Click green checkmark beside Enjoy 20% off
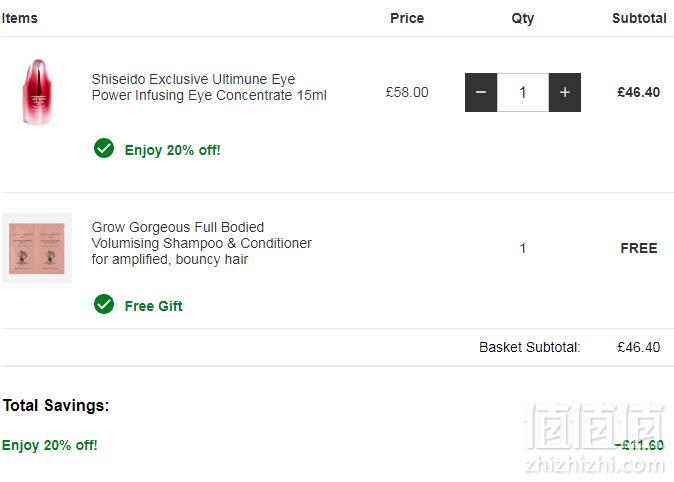Viewport: 674px width, 482px height. (104, 148)
